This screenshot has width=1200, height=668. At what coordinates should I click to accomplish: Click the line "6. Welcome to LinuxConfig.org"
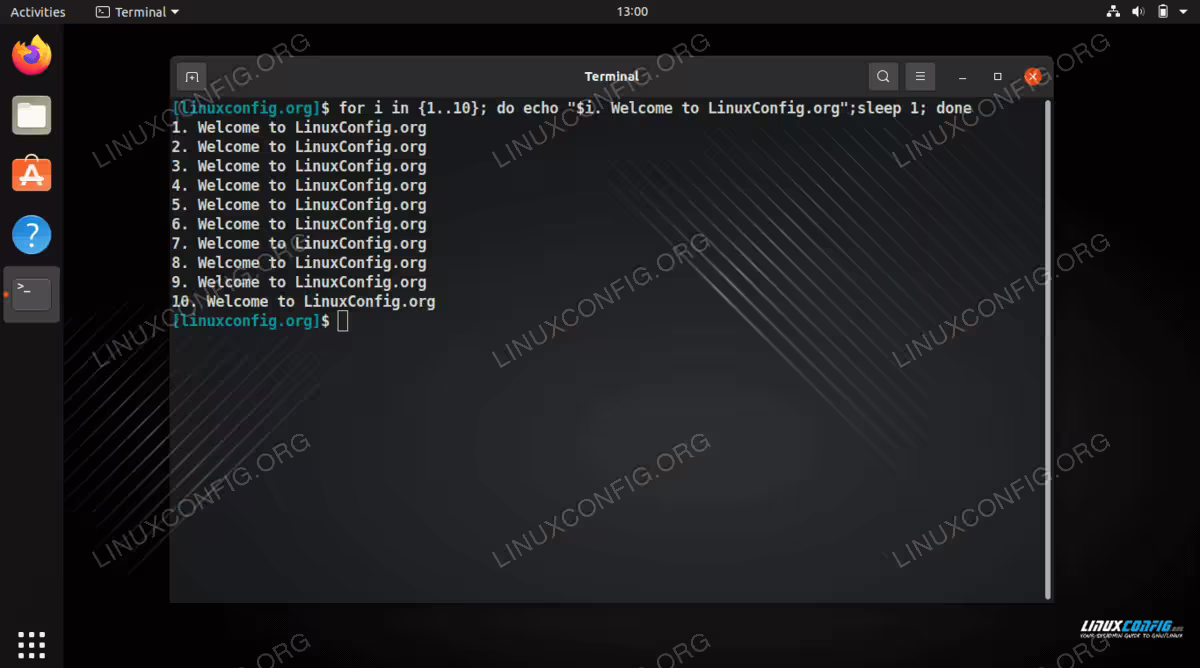(299, 224)
